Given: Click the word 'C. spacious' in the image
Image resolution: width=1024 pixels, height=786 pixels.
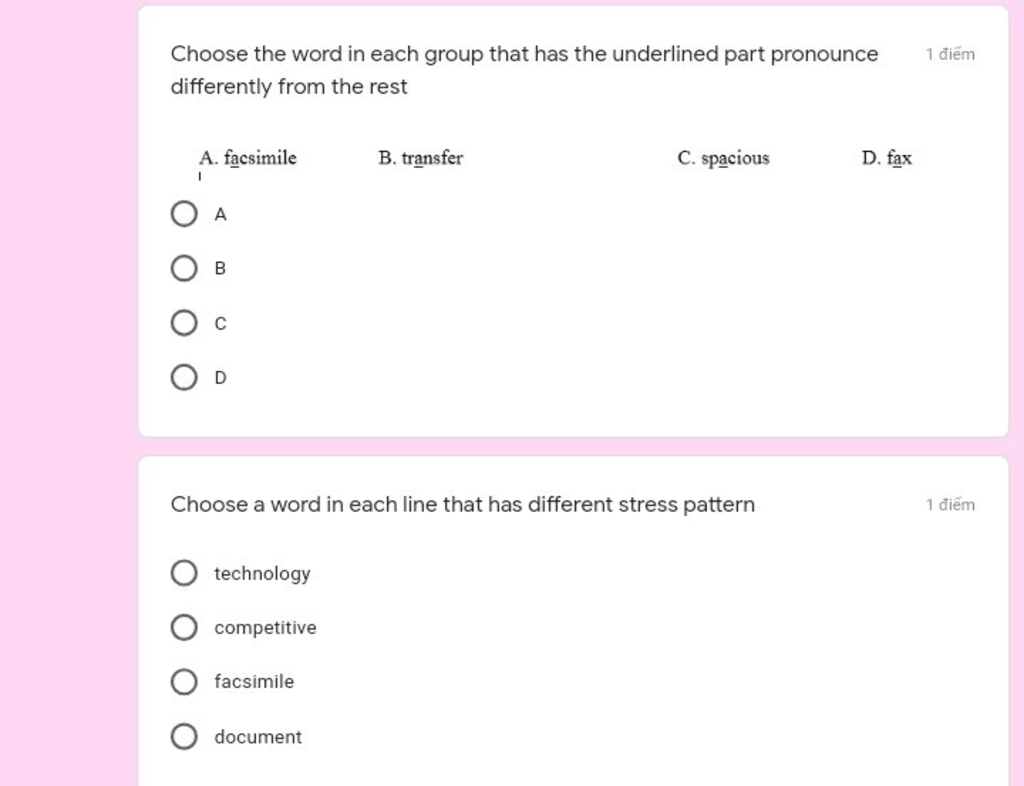Looking at the screenshot, I should point(724,158).
